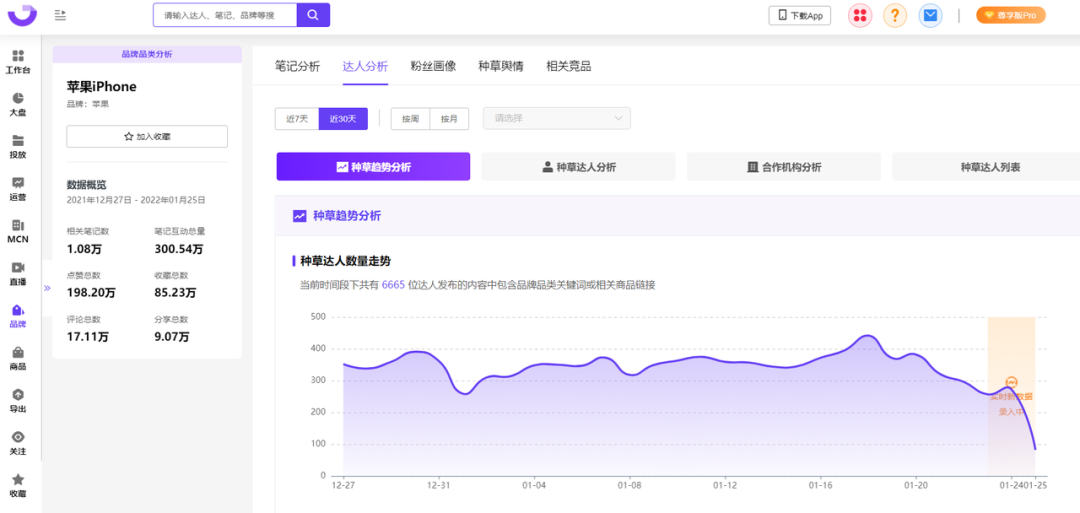The width and height of the screenshot is (1080, 513).
Task: Toggle the sidebar menu collapse icon
Action: click(61, 14)
